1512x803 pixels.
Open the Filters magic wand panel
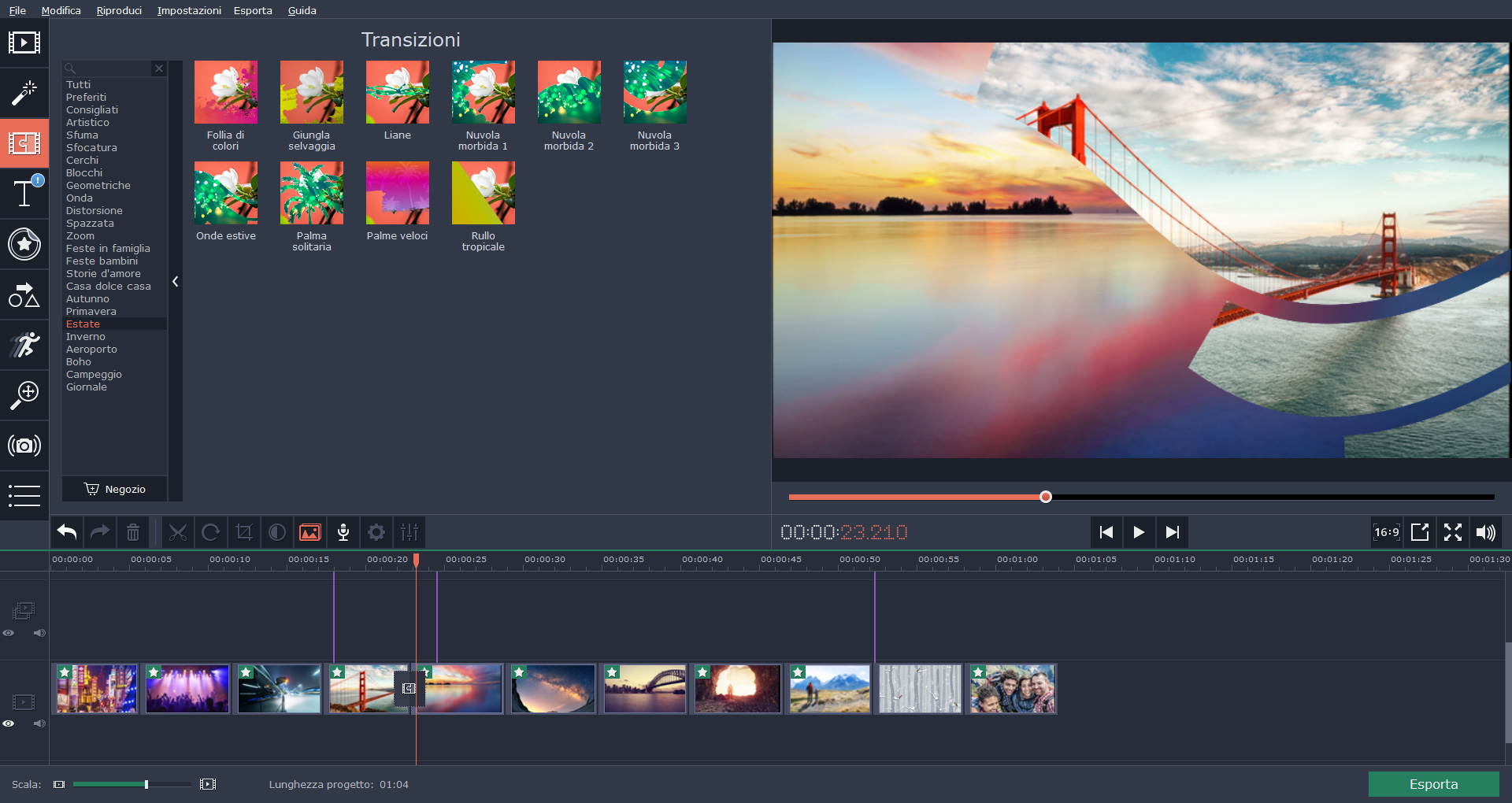pos(24,93)
